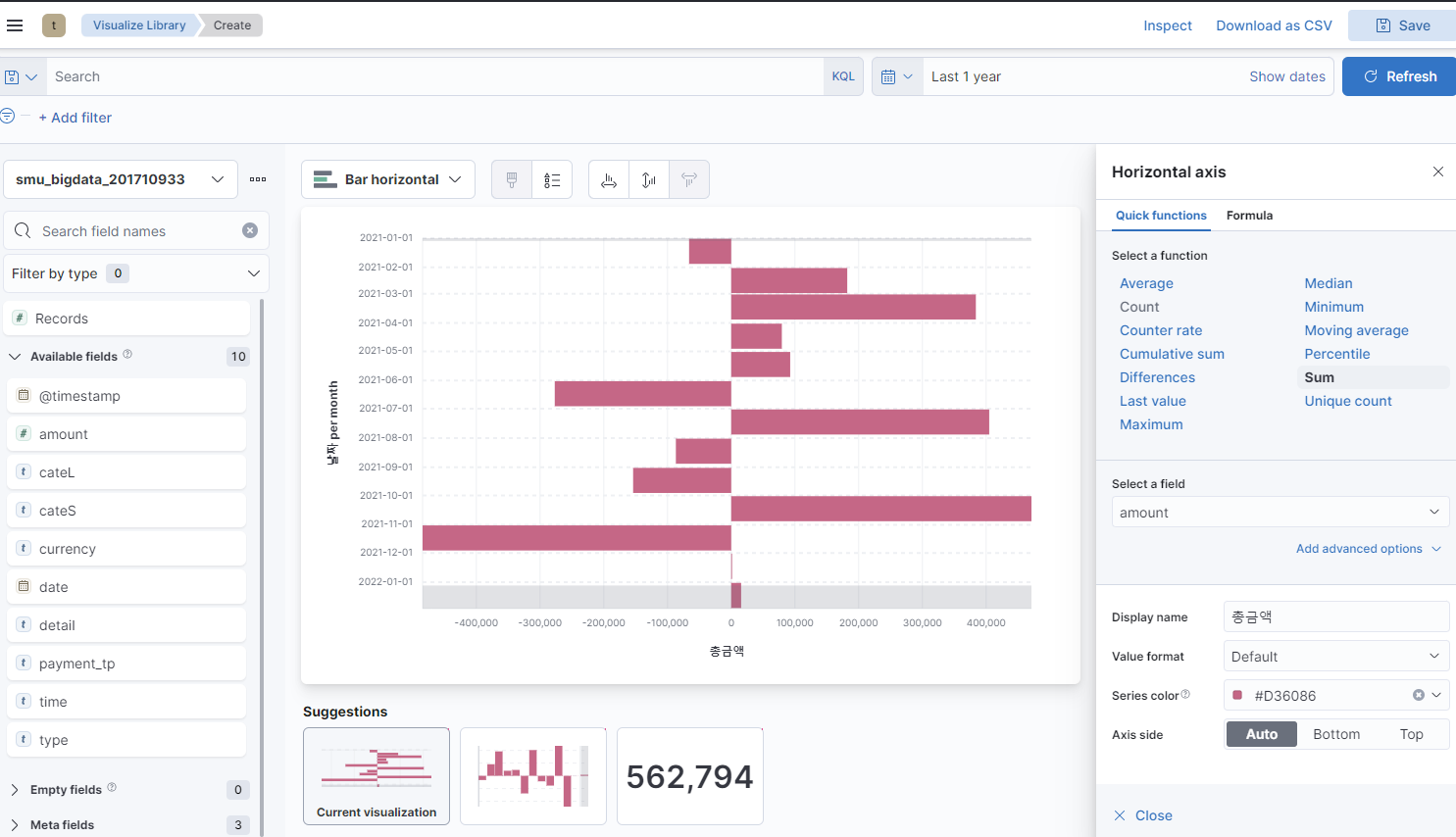Image resolution: width=1456 pixels, height=837 pixels.
Task: Open the smu_bigdata_201710933 index dropdown
Action: click(x=121, y=179)
